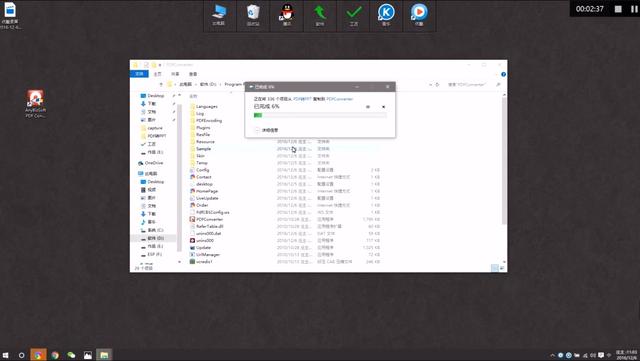
Task: Click Program Files in the address breadcrumb
Action: (234, 84)
